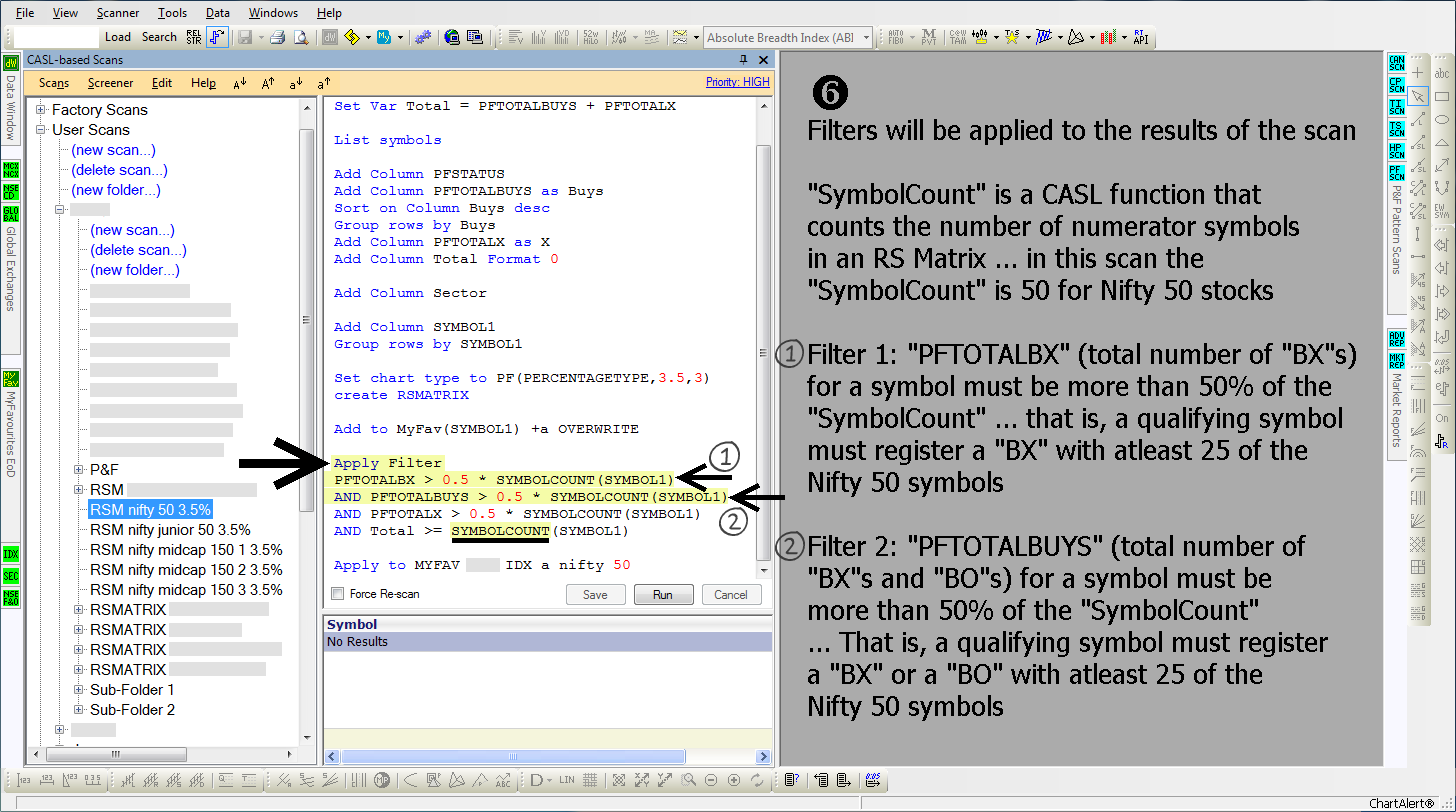Click the CP SCN chart pattern scan icon
Image resolution: width=1456 pixels, height=812 pixels.
[x=1397, y=86]
